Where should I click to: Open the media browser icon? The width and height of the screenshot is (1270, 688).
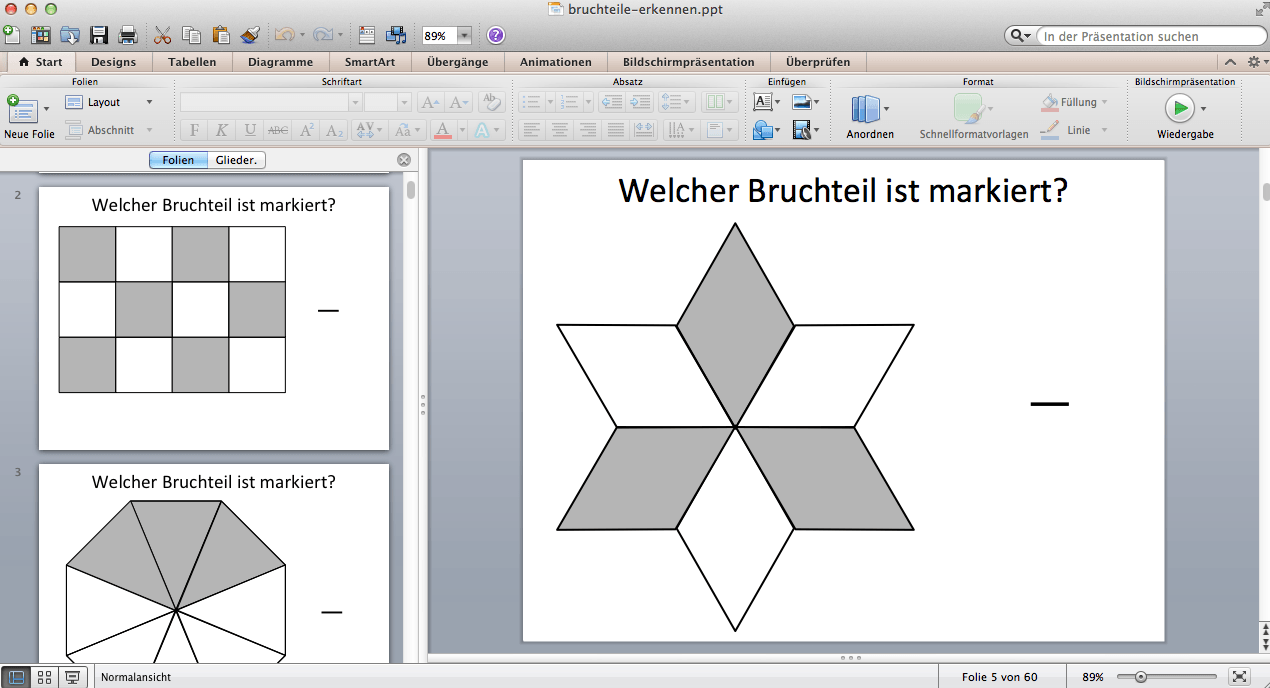tap(396, 35)
